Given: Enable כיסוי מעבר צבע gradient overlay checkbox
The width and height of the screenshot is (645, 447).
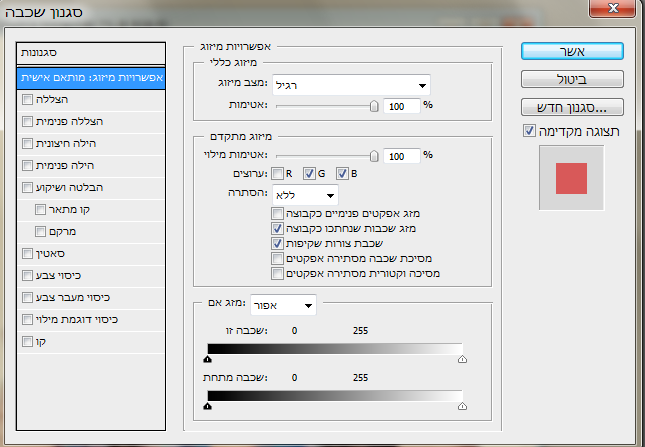Looking at the screenshot, I should [27, 297].
